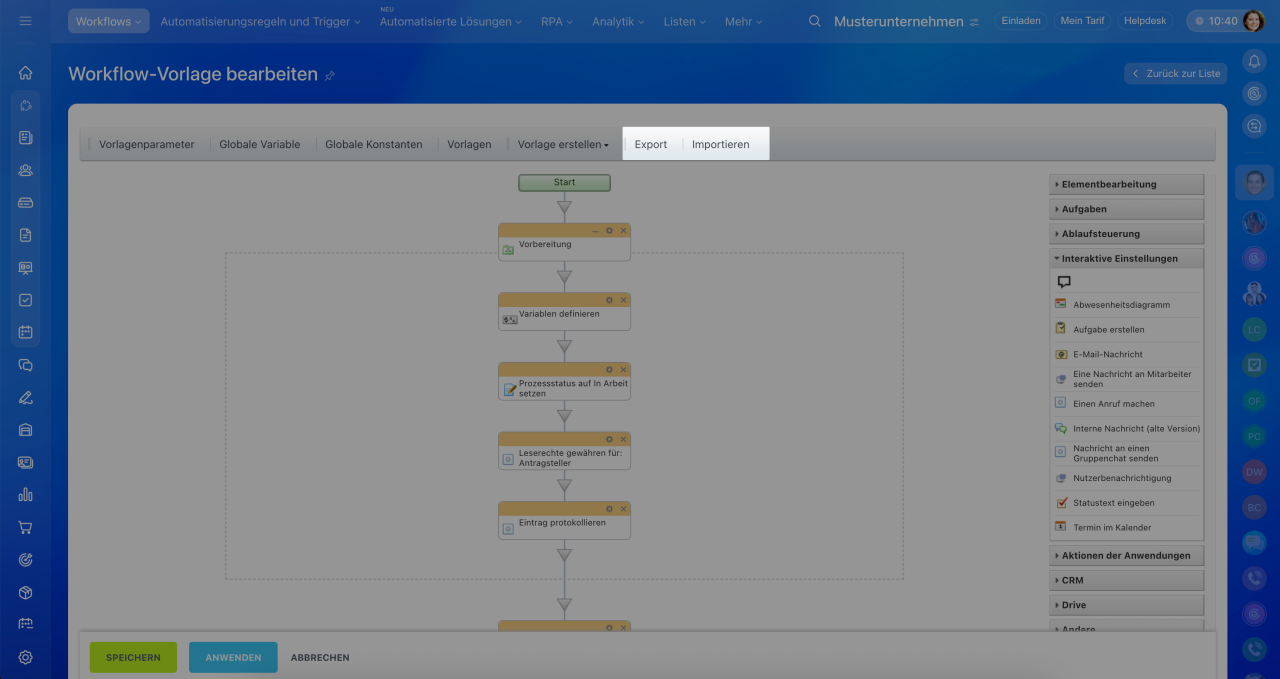This screenshot has height=679, width=1280.
Task: Open settings gear of Eintrag protokollieren block
Action: tap(609, 508)
